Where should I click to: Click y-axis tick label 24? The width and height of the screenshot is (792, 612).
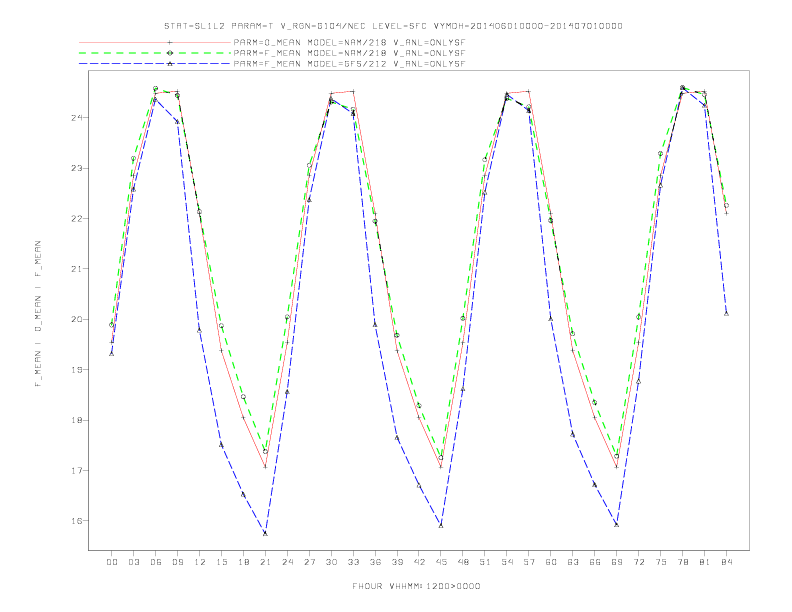(x=76, y=118)
